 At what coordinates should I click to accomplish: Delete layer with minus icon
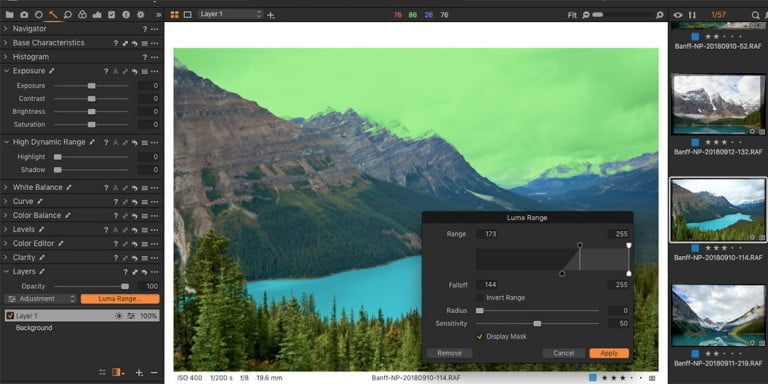(154, 373)
